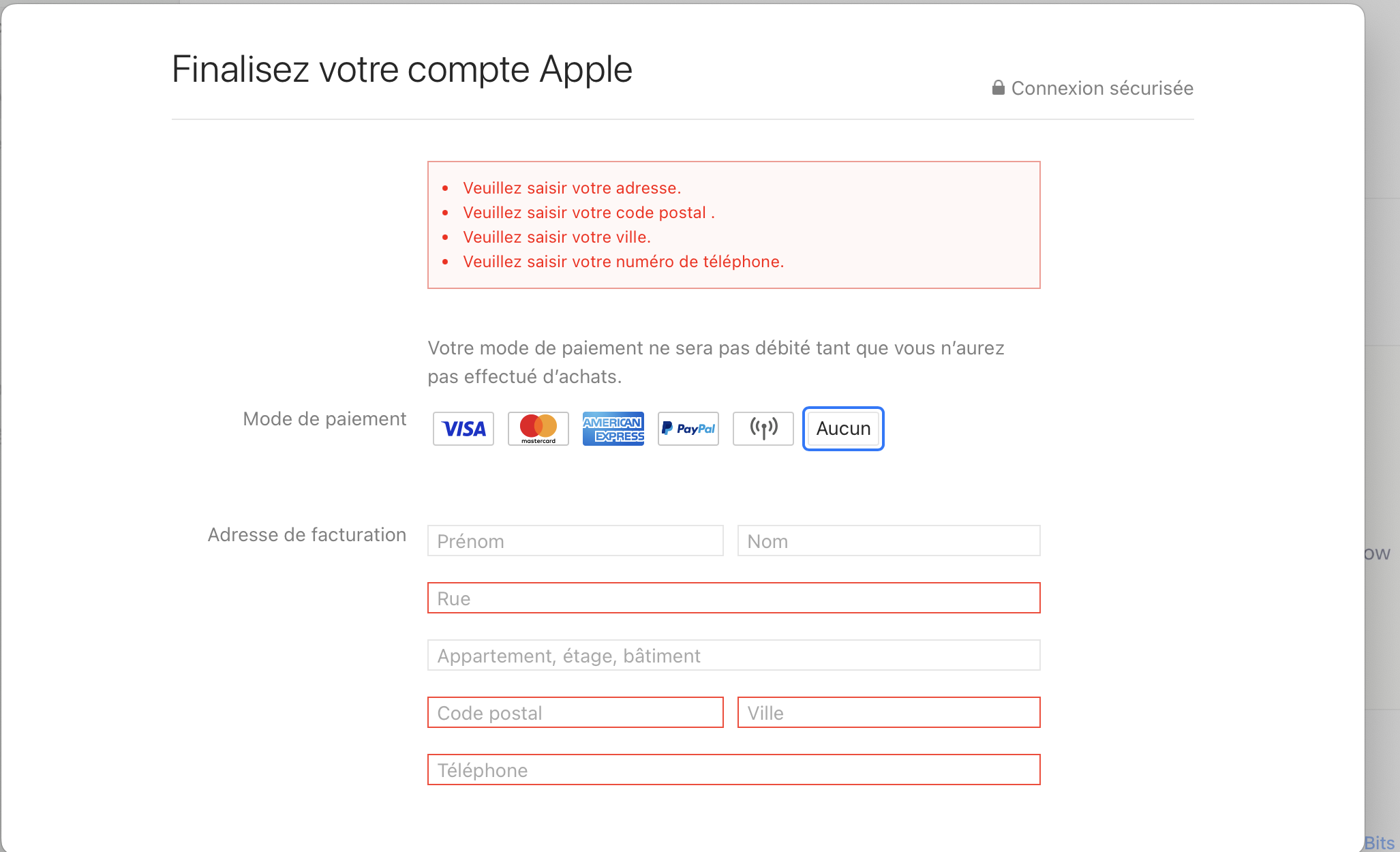Select PayPal as payment method
Screen dimensions: 1400x852
coord(688,429)
